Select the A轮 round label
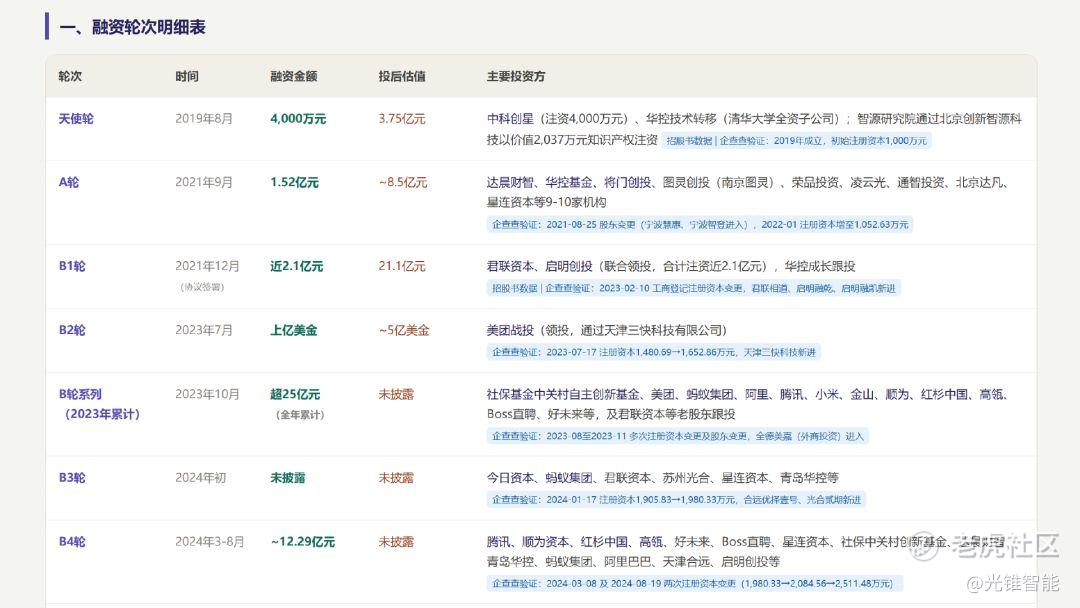Viewport: 1080px width, 608px height. click(x=69, y=182)
